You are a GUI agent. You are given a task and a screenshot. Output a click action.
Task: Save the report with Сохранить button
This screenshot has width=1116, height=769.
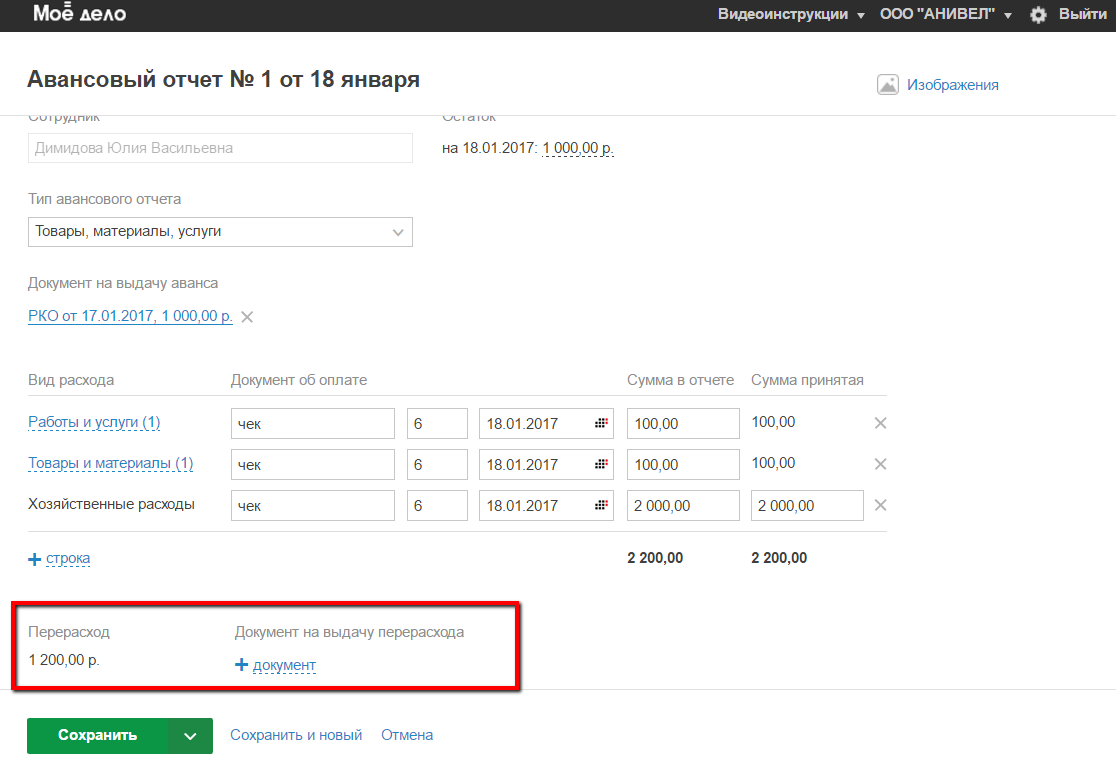[x=98, y=736]
